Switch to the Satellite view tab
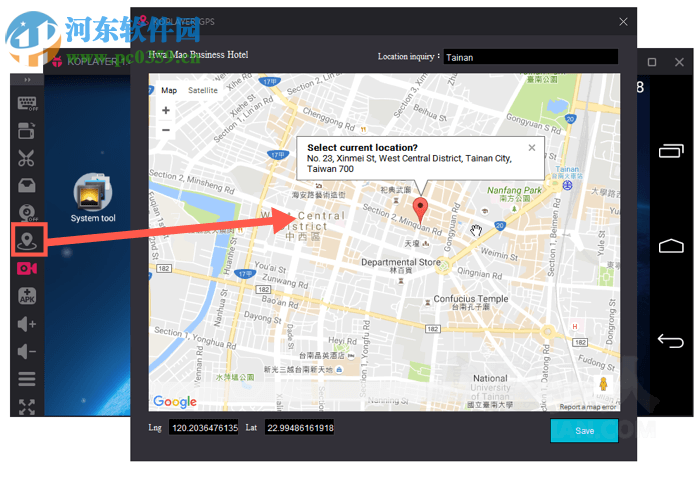 (203, 90)
